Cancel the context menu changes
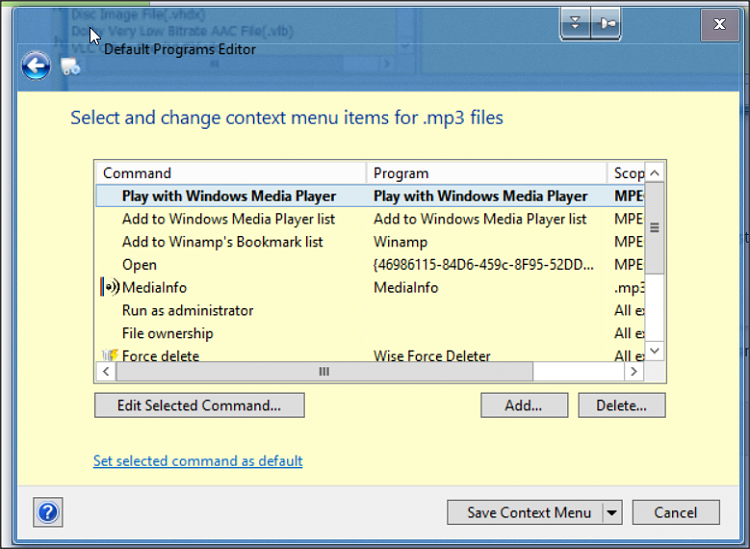This screenshot has height=549, width=750. (x=675, y=513)
